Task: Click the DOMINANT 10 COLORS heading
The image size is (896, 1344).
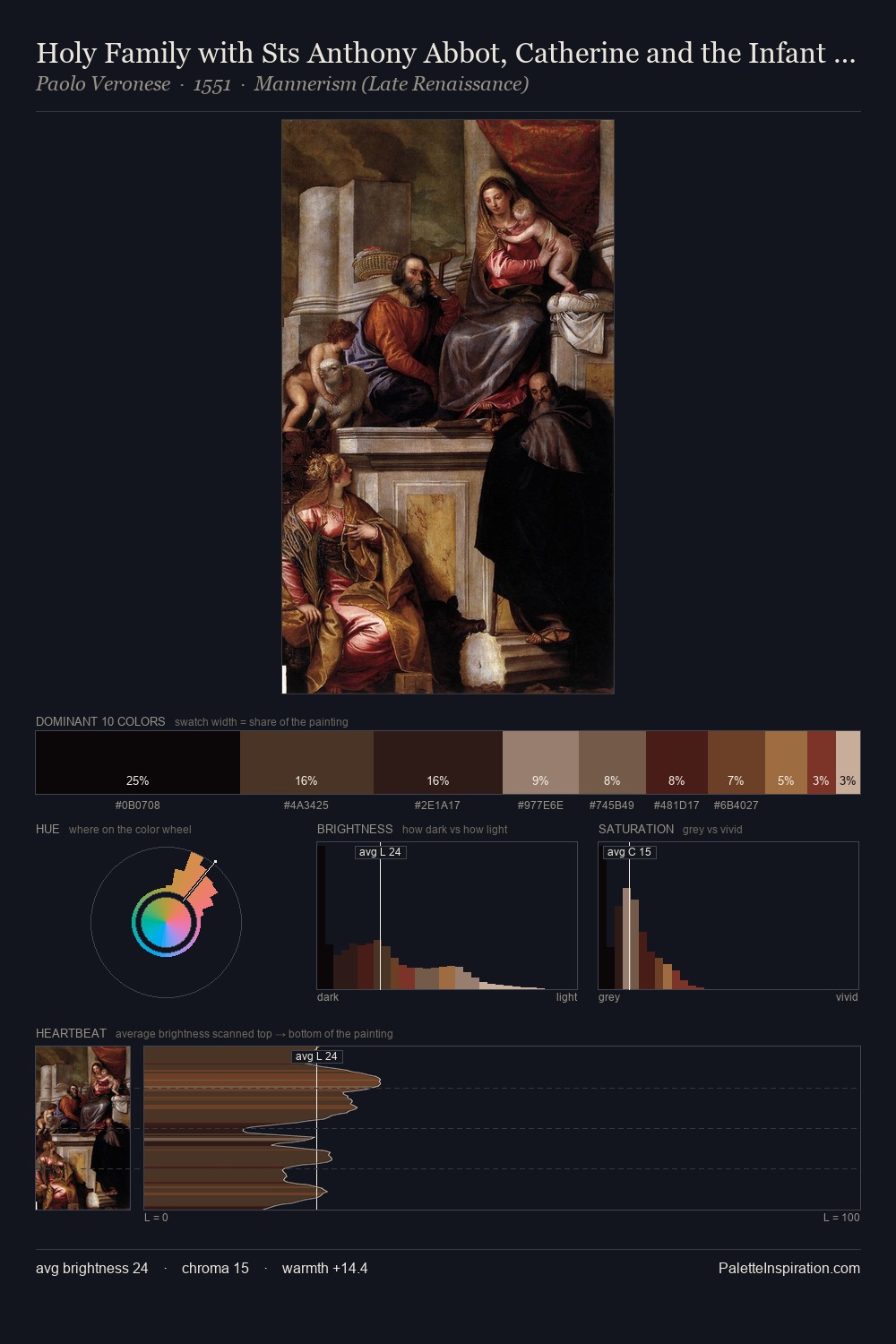Action: [100, 721]
